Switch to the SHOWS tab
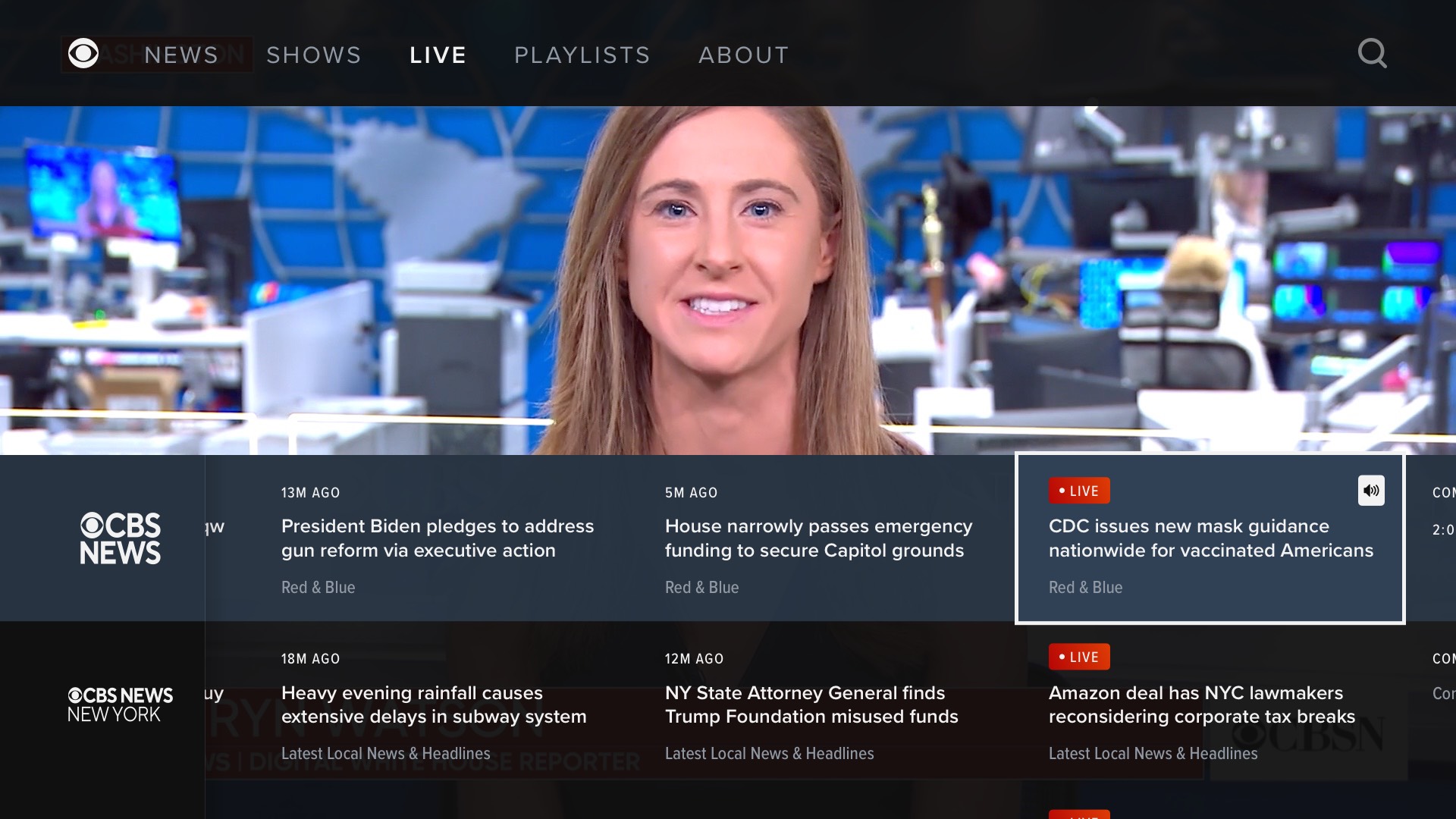This screenshot has height=819, width=1456. tap(314, 55)
